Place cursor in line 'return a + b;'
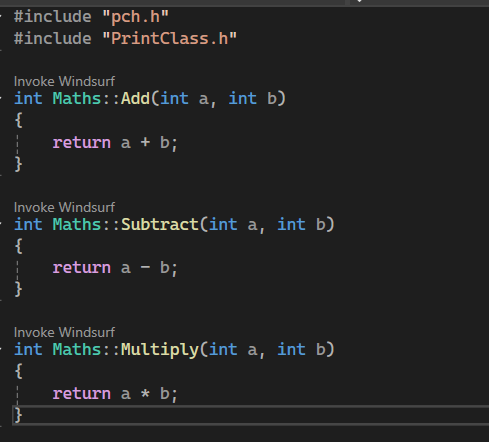489x442 pixels. pyautogui.click(x=115, y=143)
